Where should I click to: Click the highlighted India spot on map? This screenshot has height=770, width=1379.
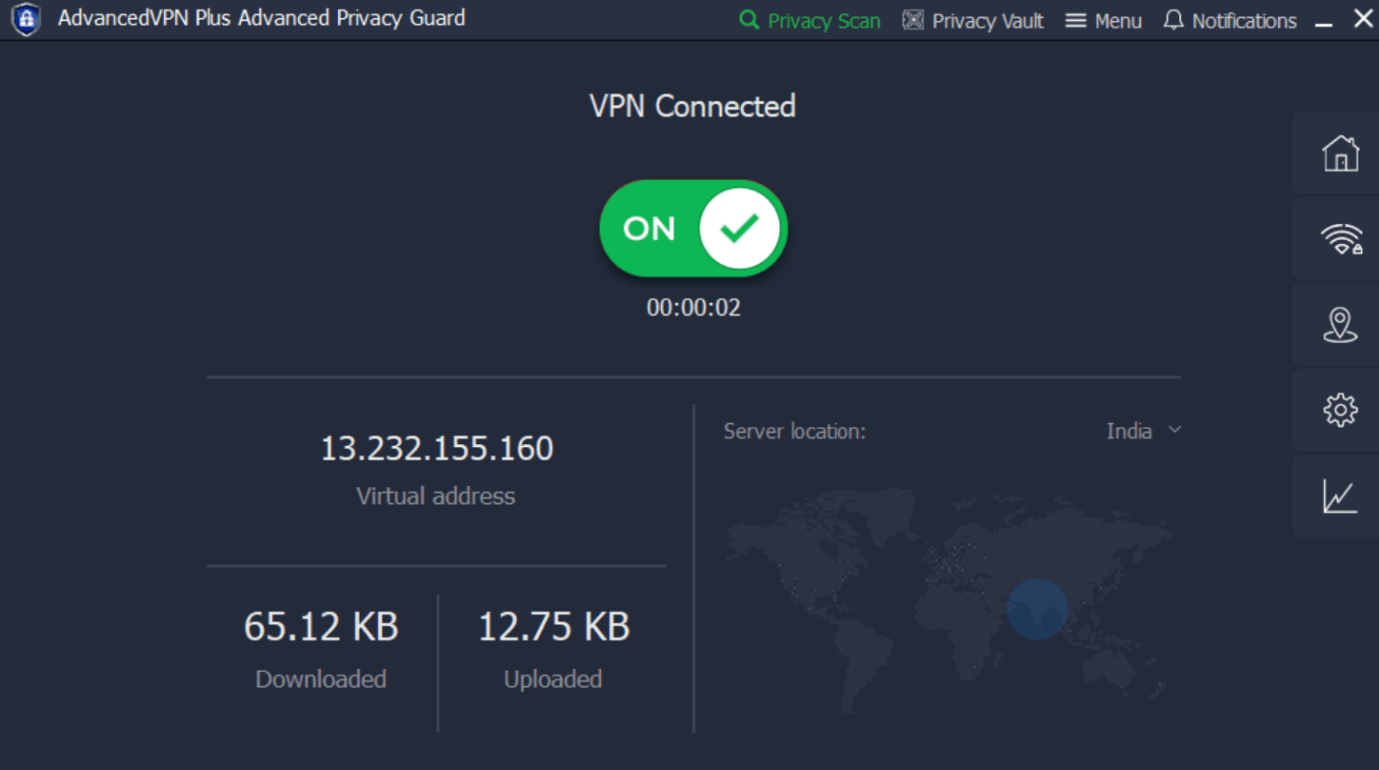[1037, 608]
